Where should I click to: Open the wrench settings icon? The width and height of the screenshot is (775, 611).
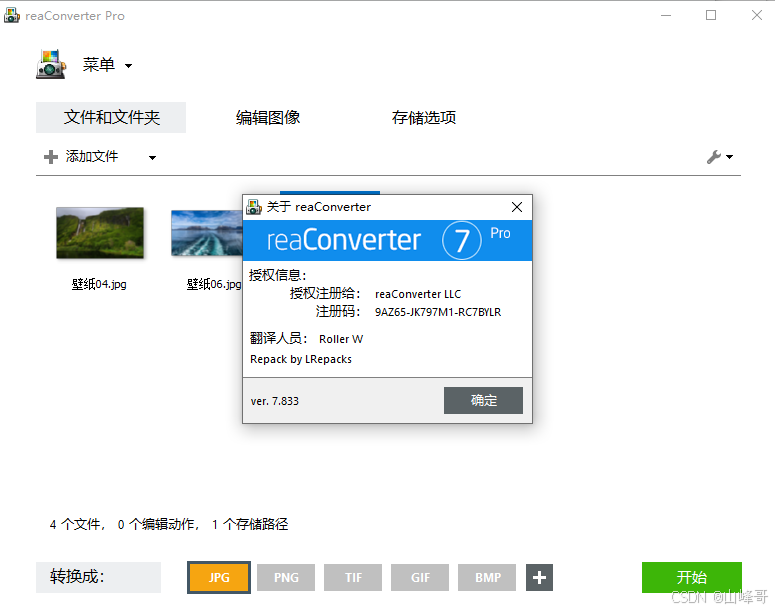coord(714,157)
